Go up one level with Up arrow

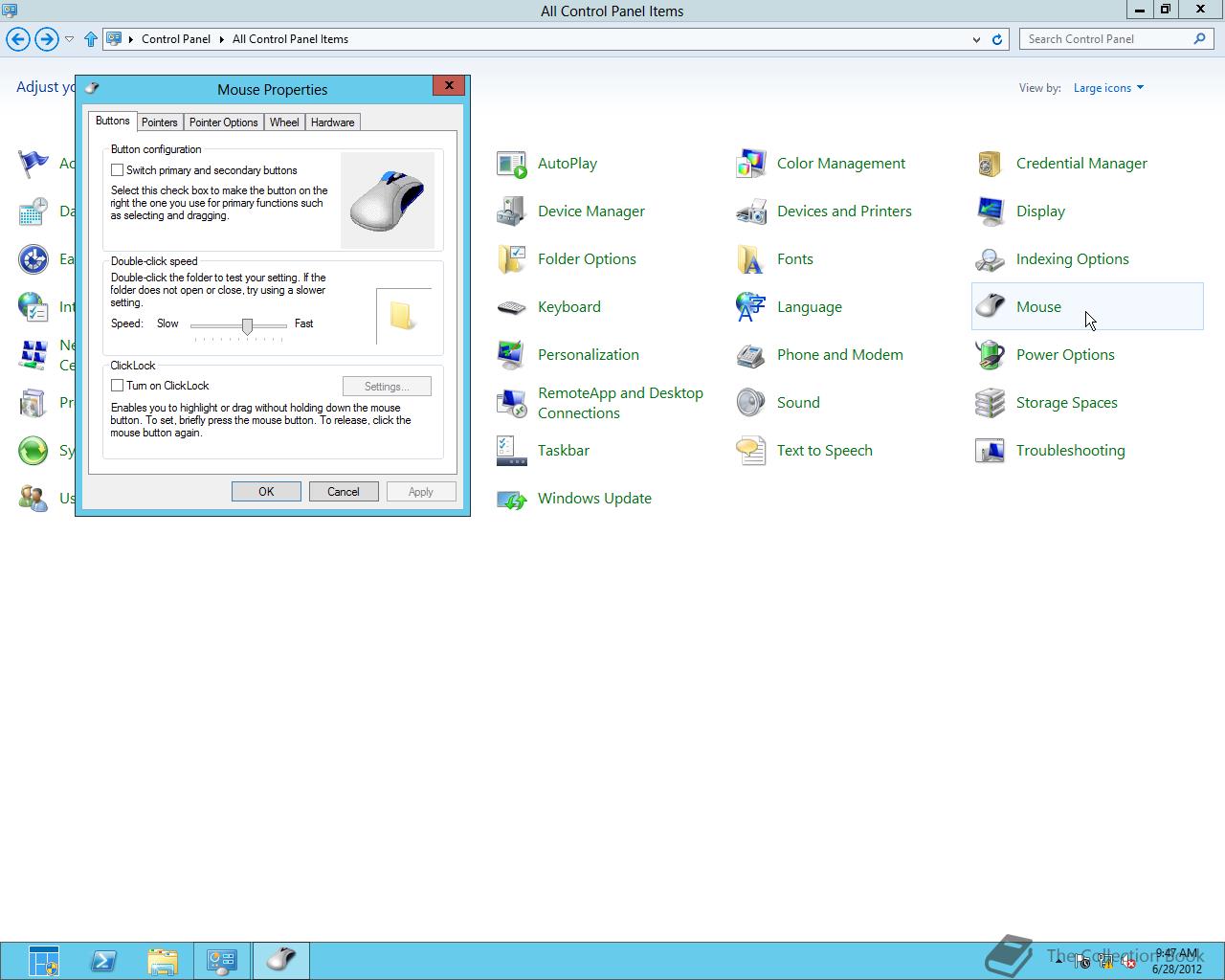(91, 39)
